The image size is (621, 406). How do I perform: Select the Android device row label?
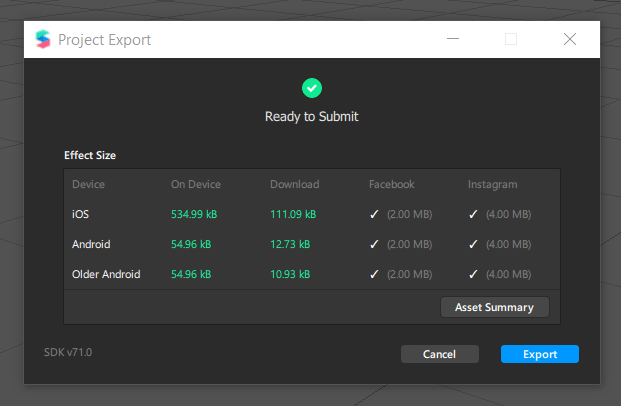point(91,244)
